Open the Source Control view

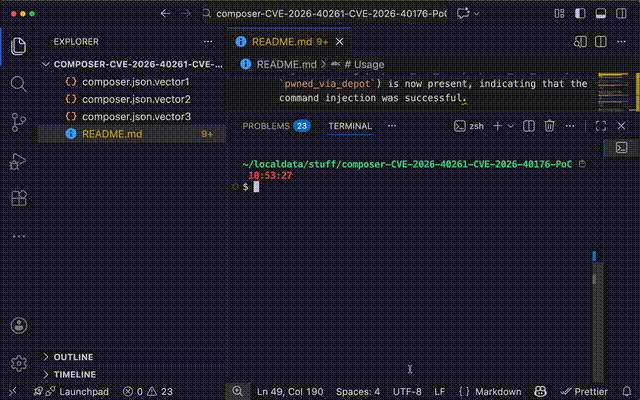(18, 122)
